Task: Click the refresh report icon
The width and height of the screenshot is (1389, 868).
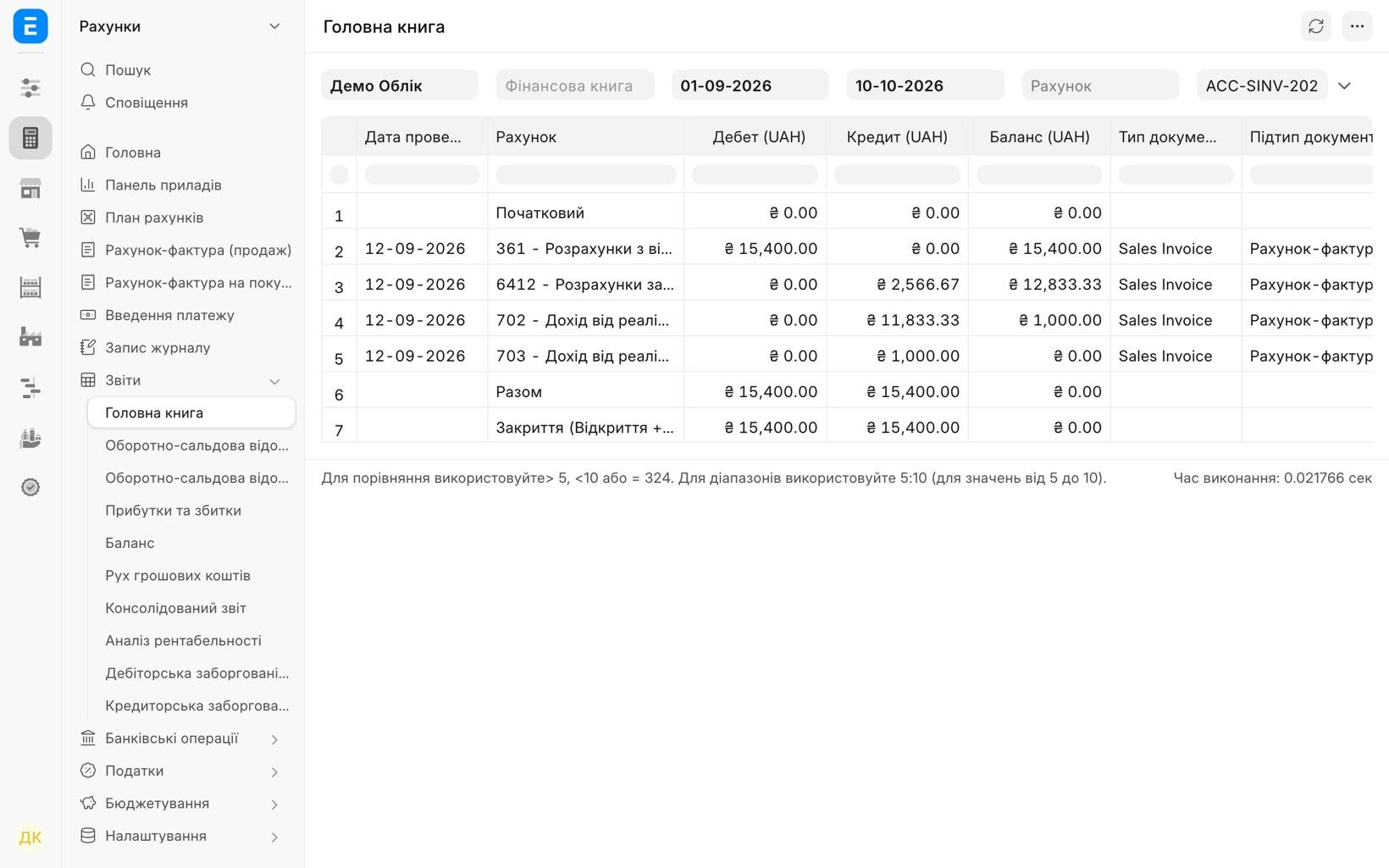Action: click(x=1316, y=26)
